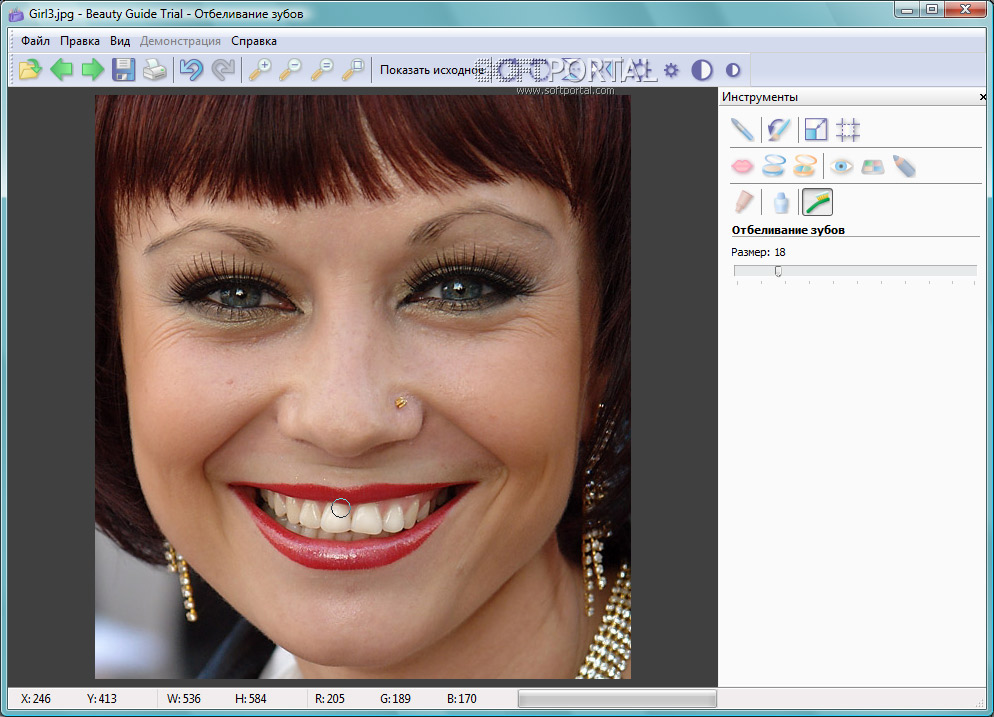
Task: Close the Инструменты panel
Action: tap(983, 97)
